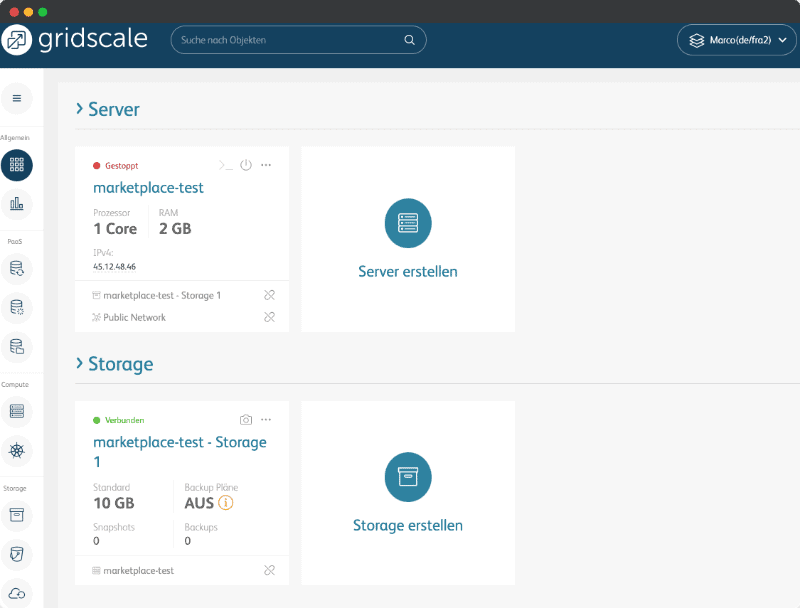The height and width of the screenshot is (608, 800).
Task: Click the Allgemein sidebar group label
Action: (15, 138)
